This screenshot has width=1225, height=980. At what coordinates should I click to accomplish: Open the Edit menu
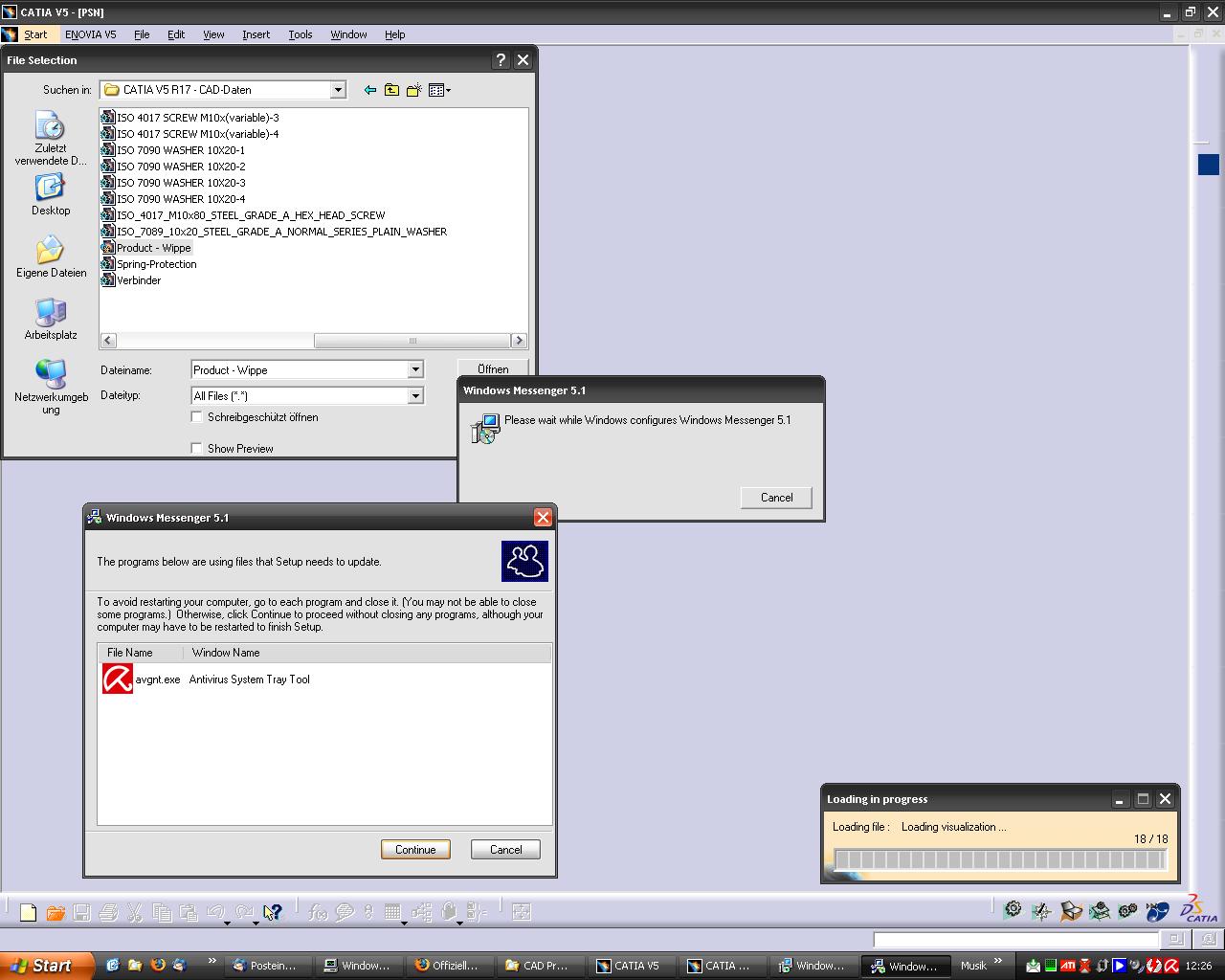tap(176, 34)
